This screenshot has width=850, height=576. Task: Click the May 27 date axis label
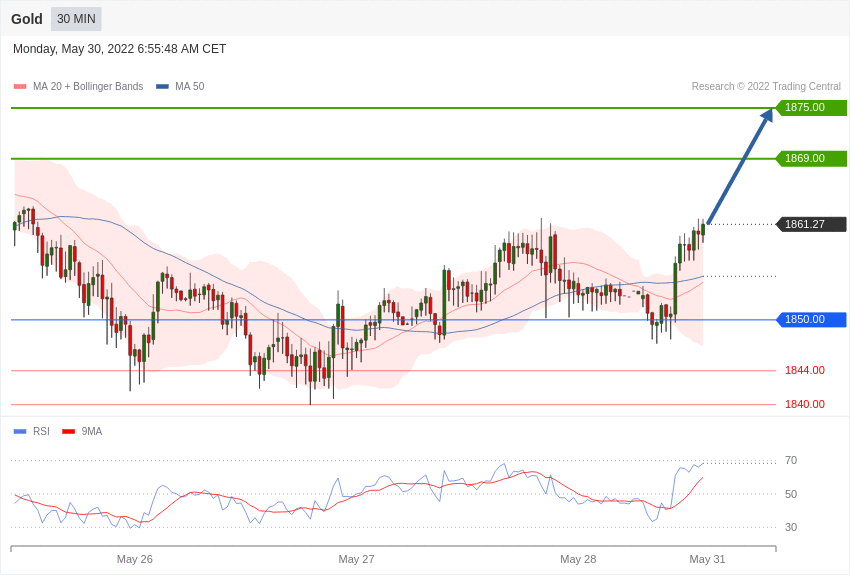click(356, 559)
